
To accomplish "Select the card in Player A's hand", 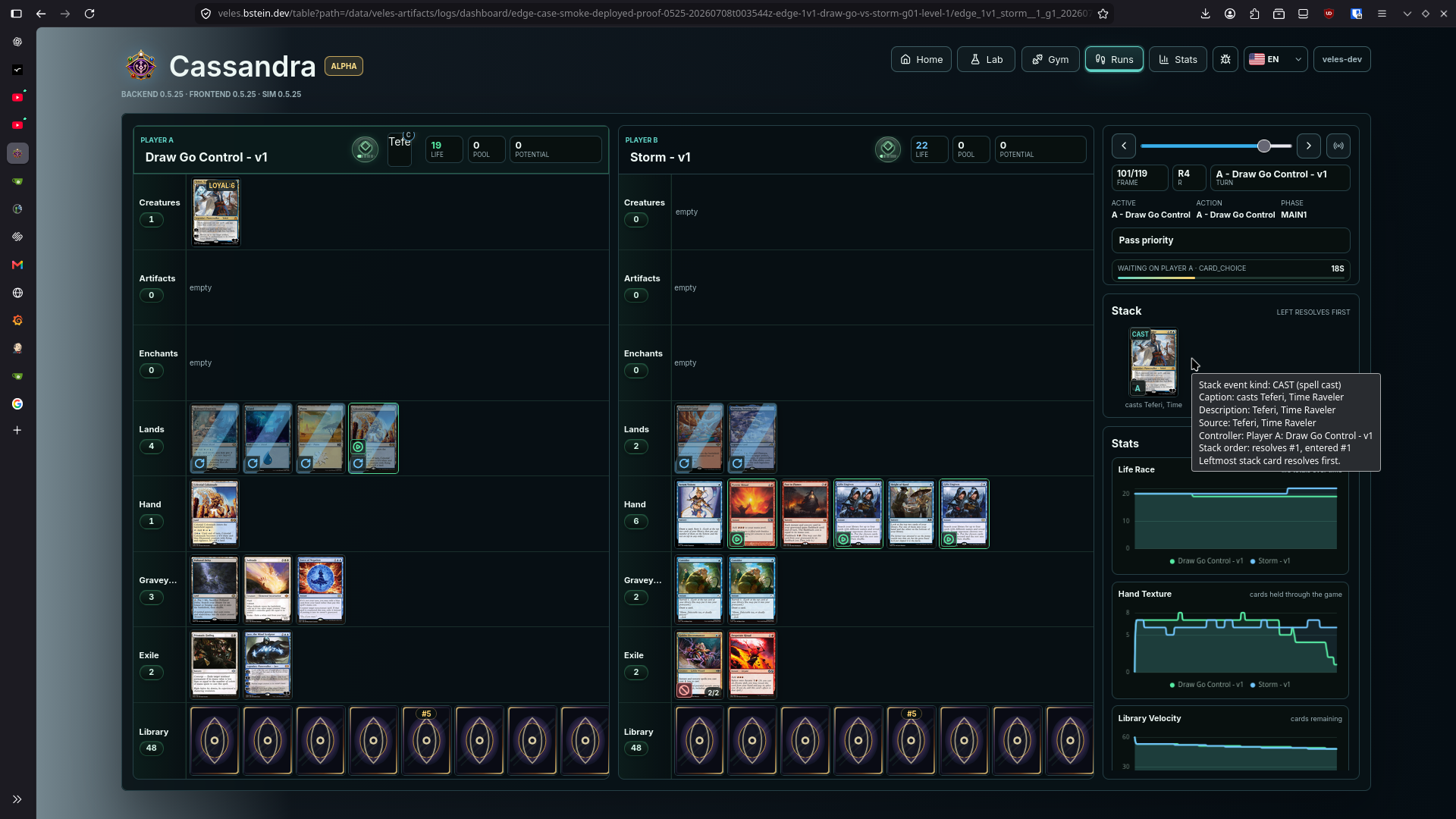I will (x=215, y=513).
